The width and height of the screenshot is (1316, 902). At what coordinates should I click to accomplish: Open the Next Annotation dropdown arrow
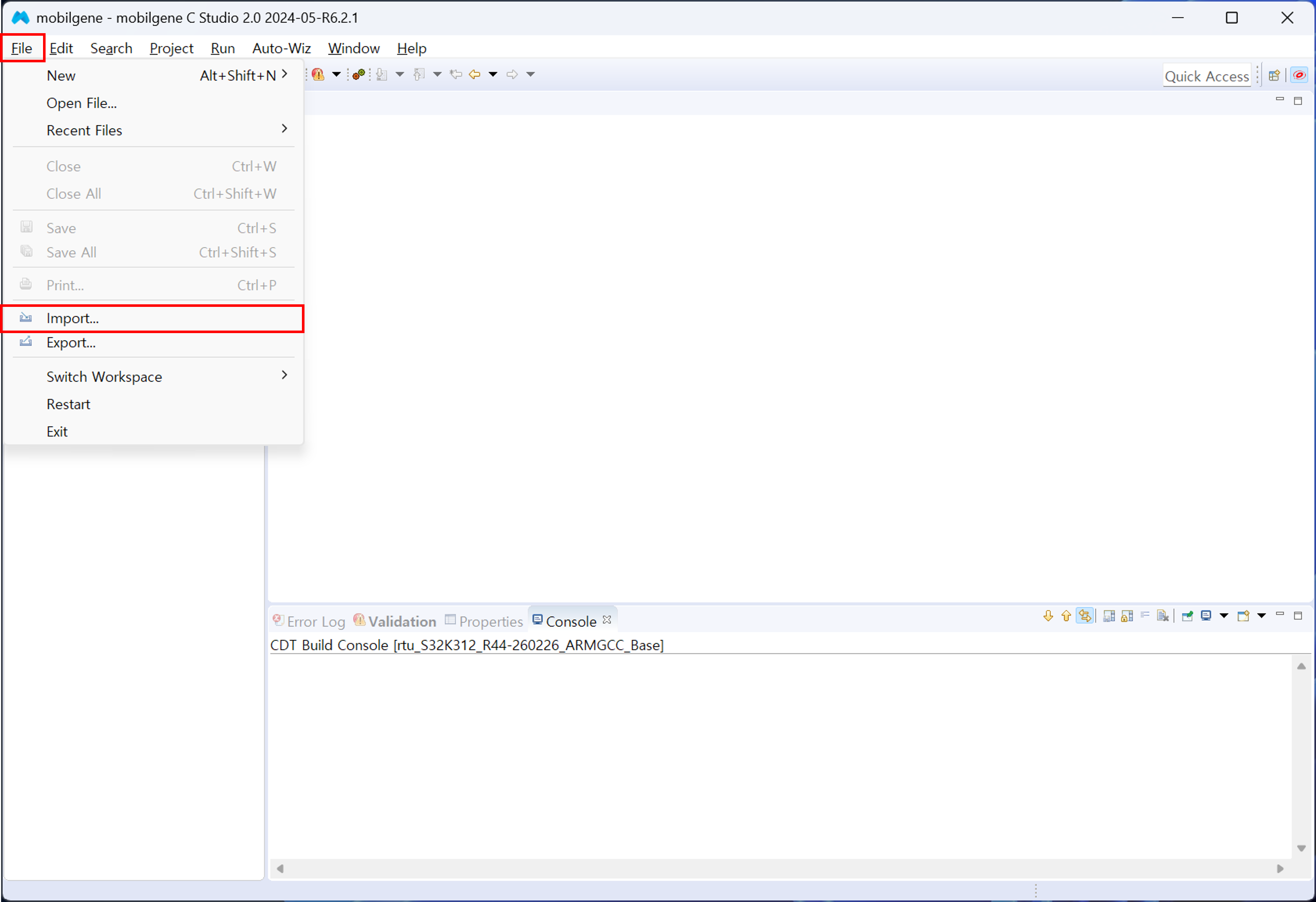pyautogui.click(x=400, y=74)
